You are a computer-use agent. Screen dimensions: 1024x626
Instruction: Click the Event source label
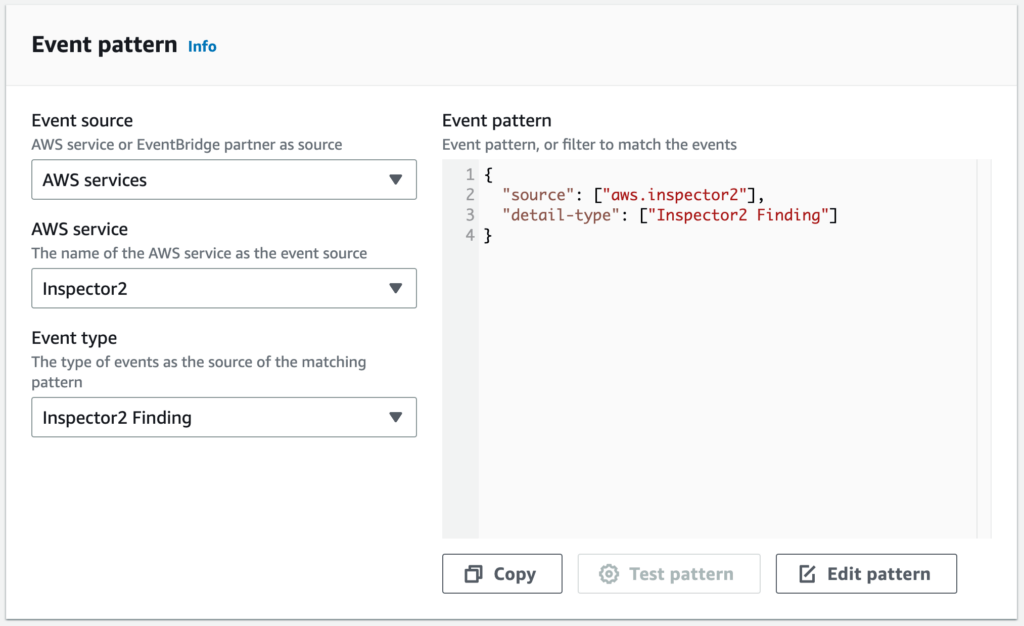point(82,120)
